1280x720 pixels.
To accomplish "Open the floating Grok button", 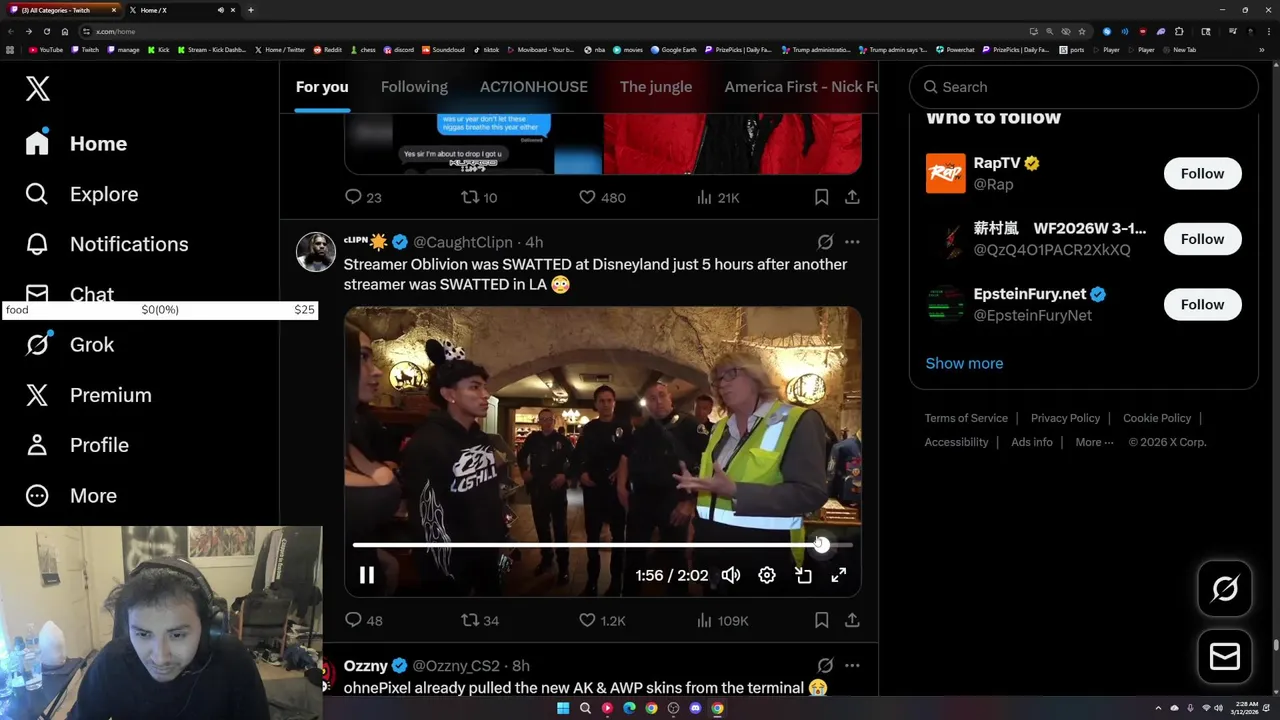I will [1225, 588].
